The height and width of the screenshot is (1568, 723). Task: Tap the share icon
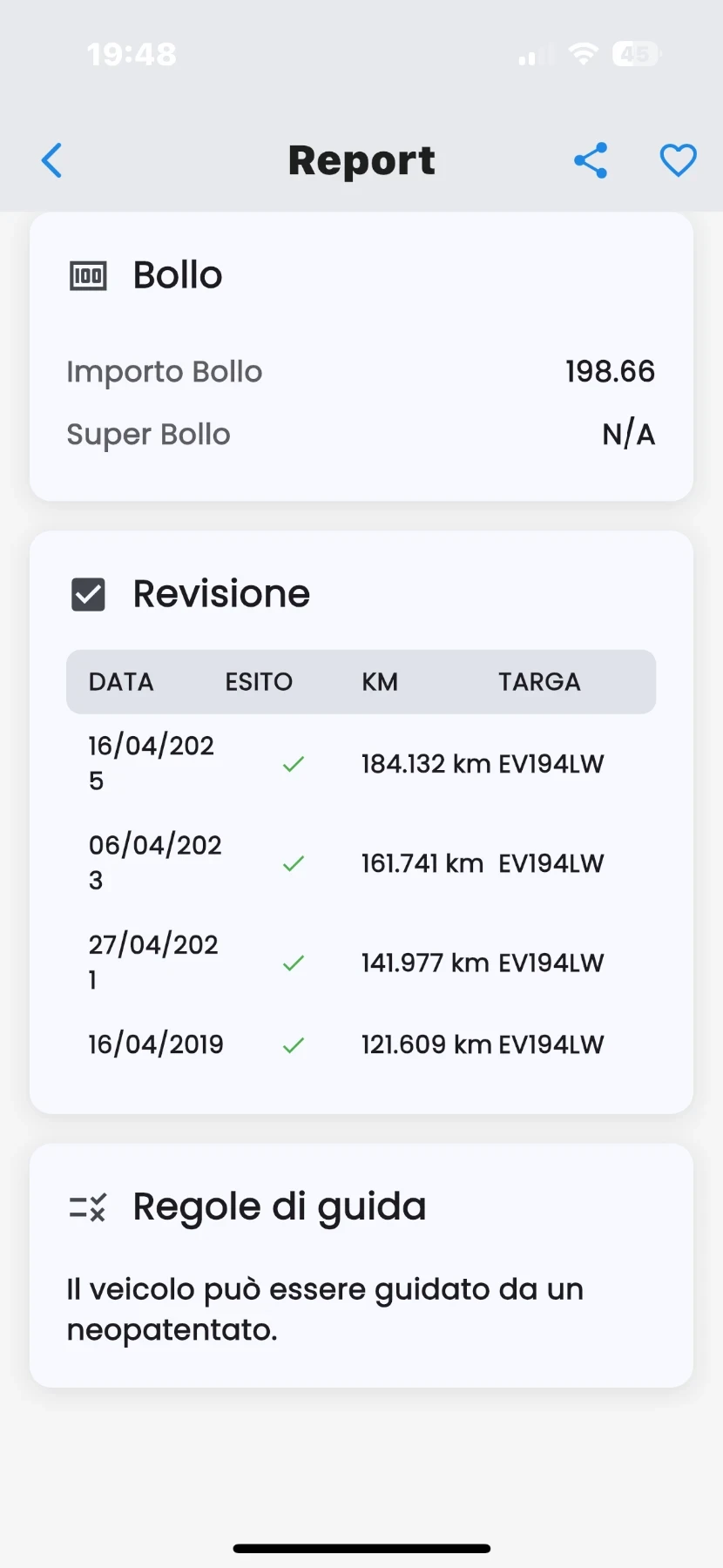(591, 160)
